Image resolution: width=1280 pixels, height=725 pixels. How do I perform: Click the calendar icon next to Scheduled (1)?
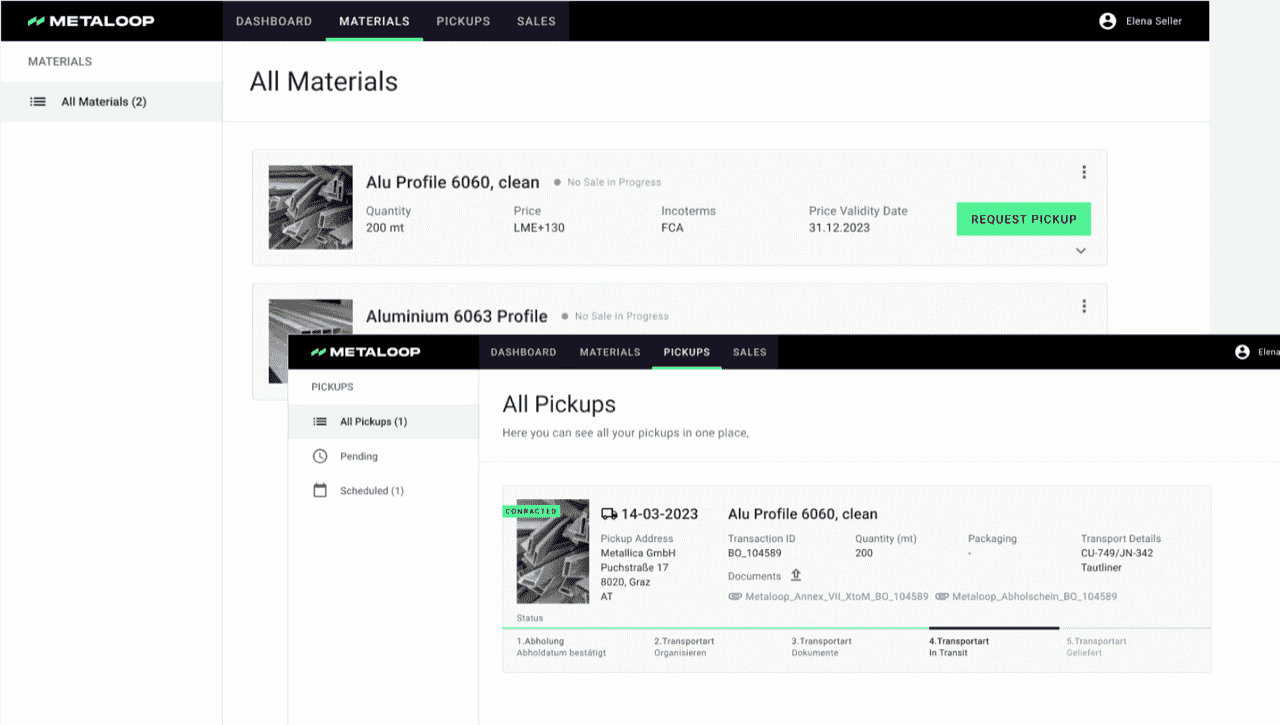(x=320, y=491)
